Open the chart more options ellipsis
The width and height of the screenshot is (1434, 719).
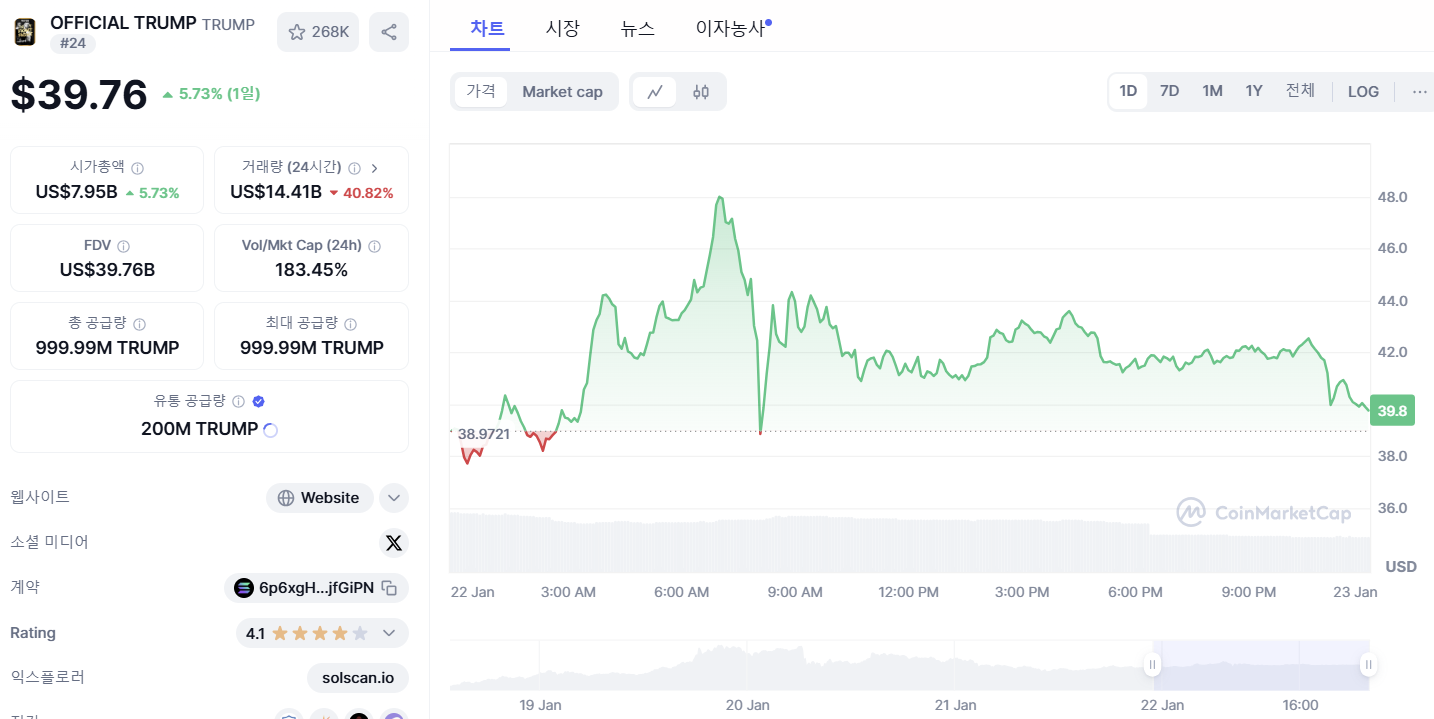pyautogui.click(x=1419, y=91)
